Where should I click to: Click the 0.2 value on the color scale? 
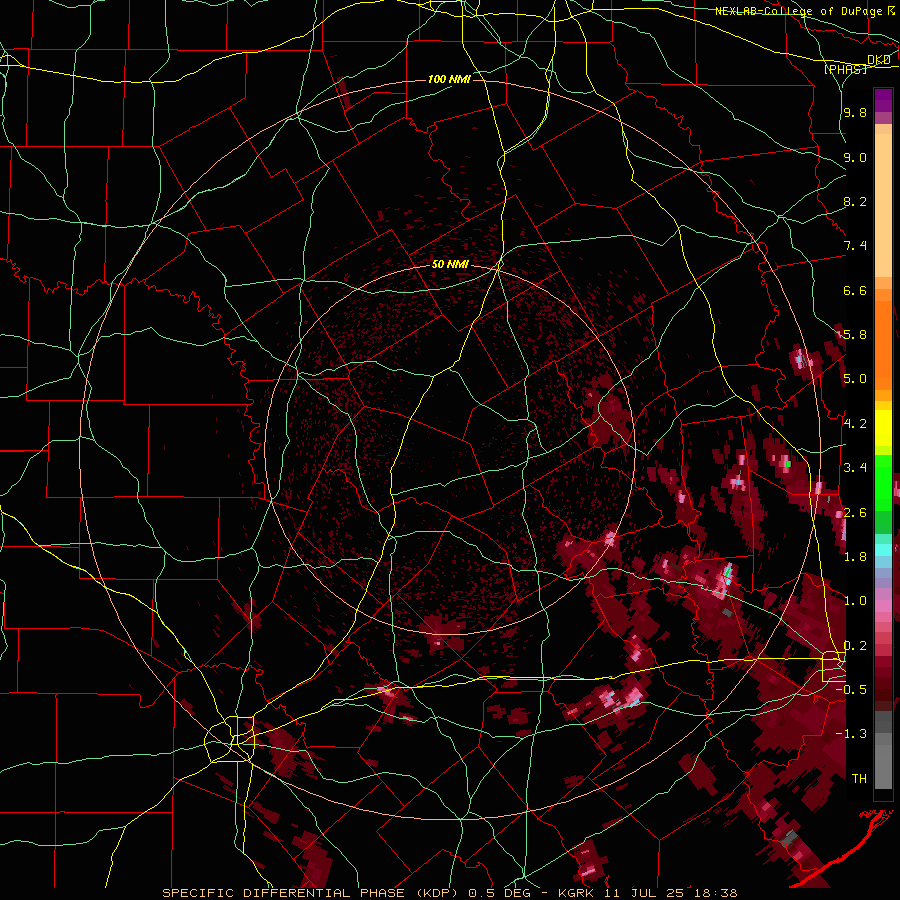855,645
